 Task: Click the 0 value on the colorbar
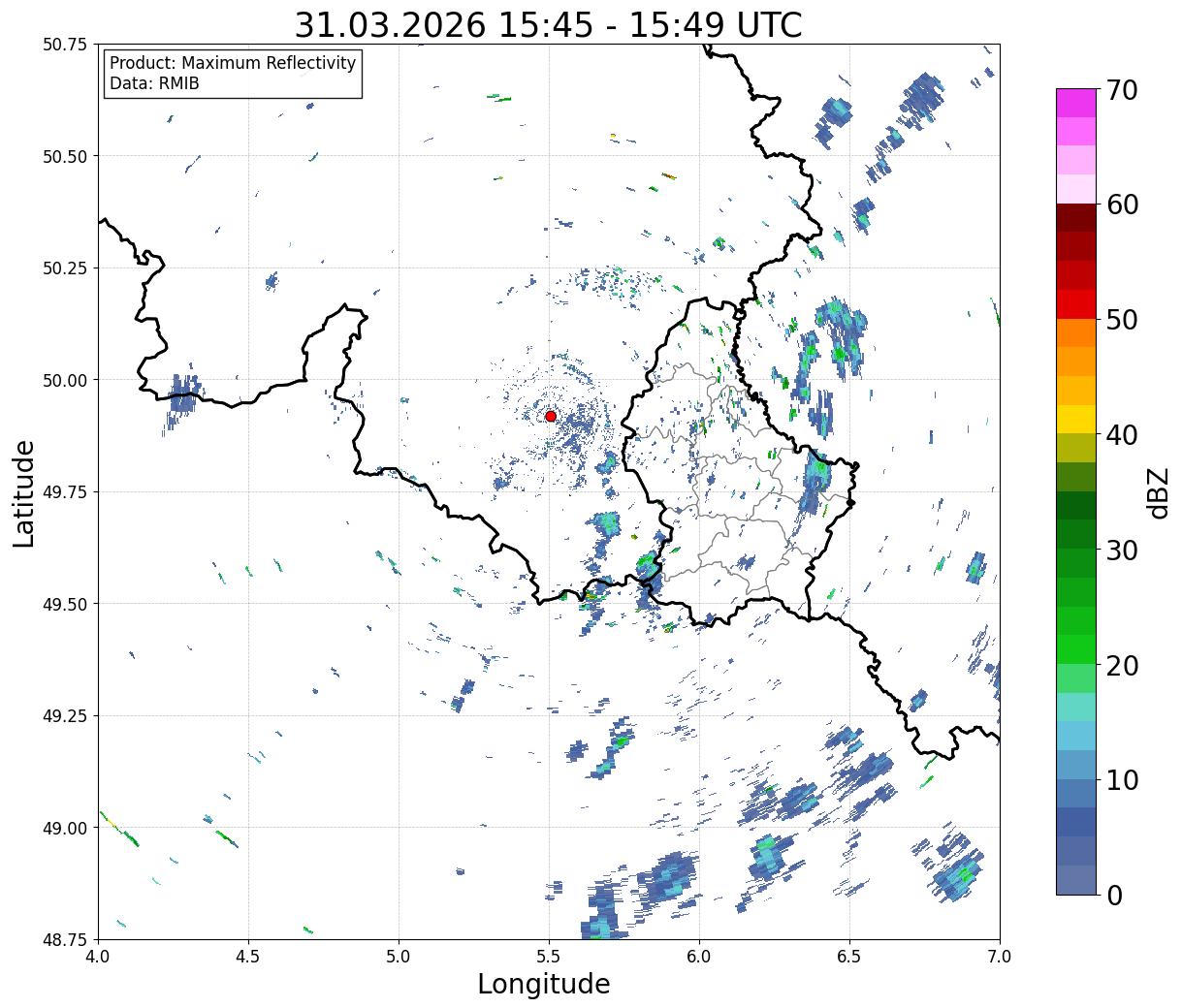point(1114,895)
